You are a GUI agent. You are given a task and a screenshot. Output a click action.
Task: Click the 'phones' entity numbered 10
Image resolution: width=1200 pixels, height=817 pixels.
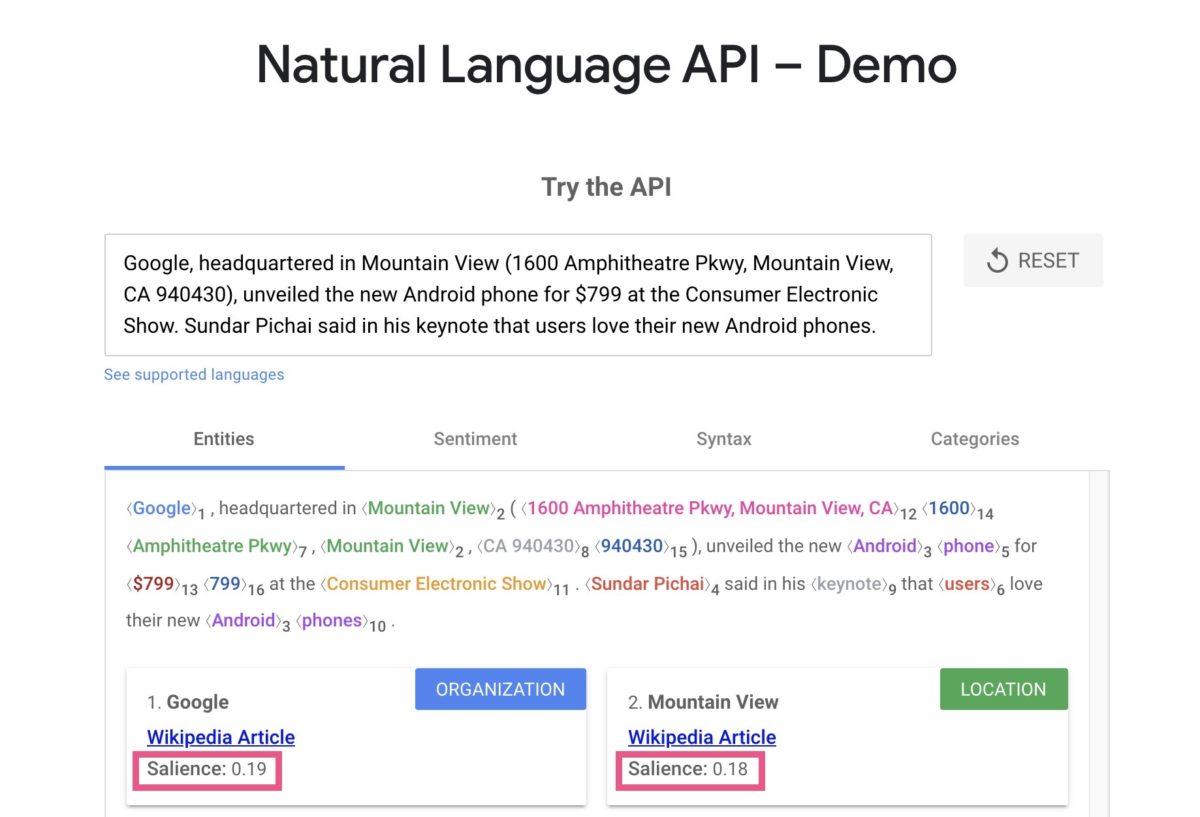point(332,621)
